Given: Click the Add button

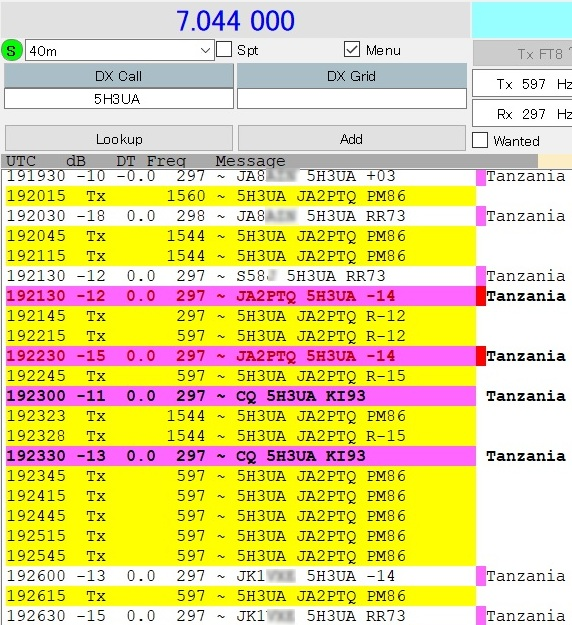Looking at the screenshot, I should pos(352,138).
